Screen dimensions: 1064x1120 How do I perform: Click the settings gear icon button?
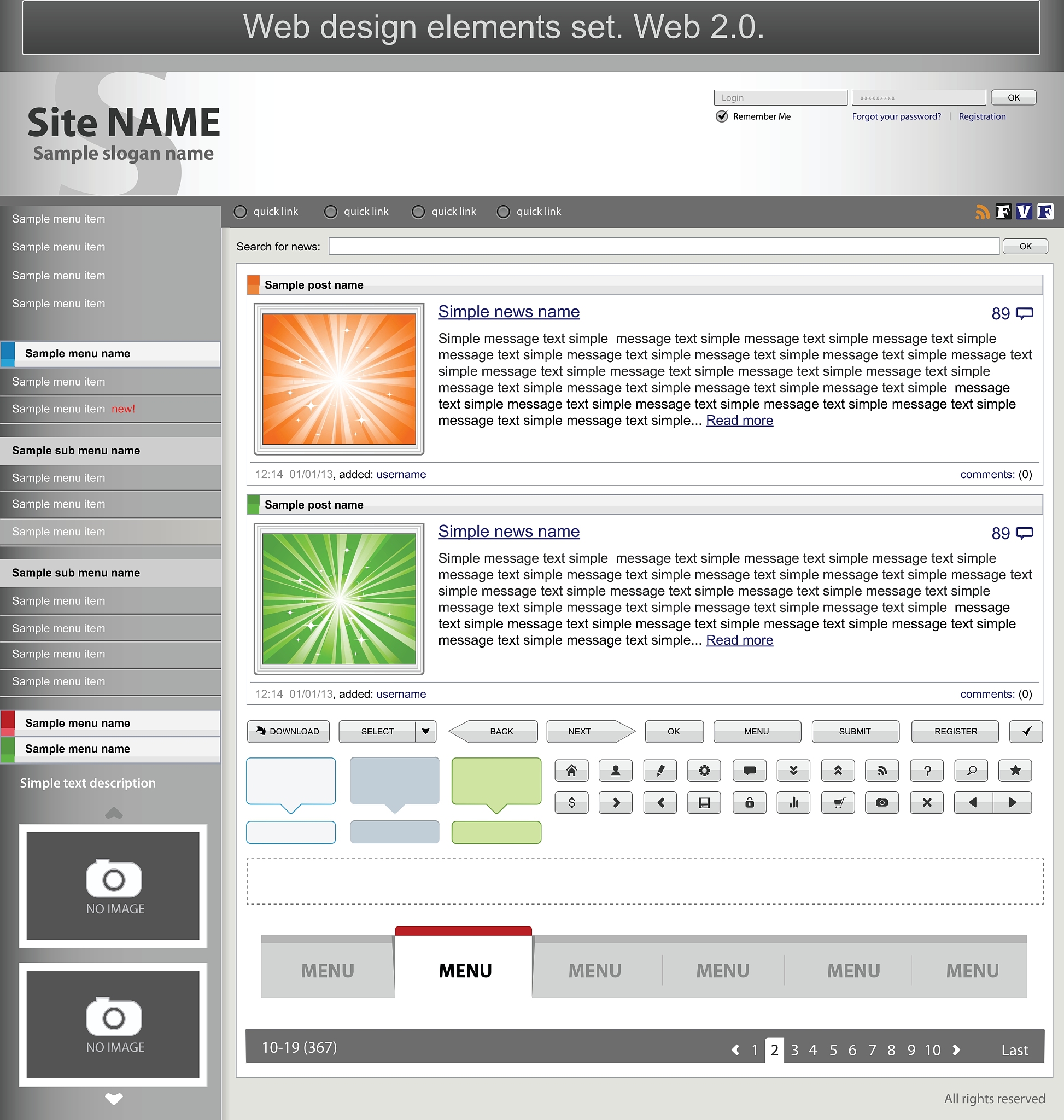[704, 771]
